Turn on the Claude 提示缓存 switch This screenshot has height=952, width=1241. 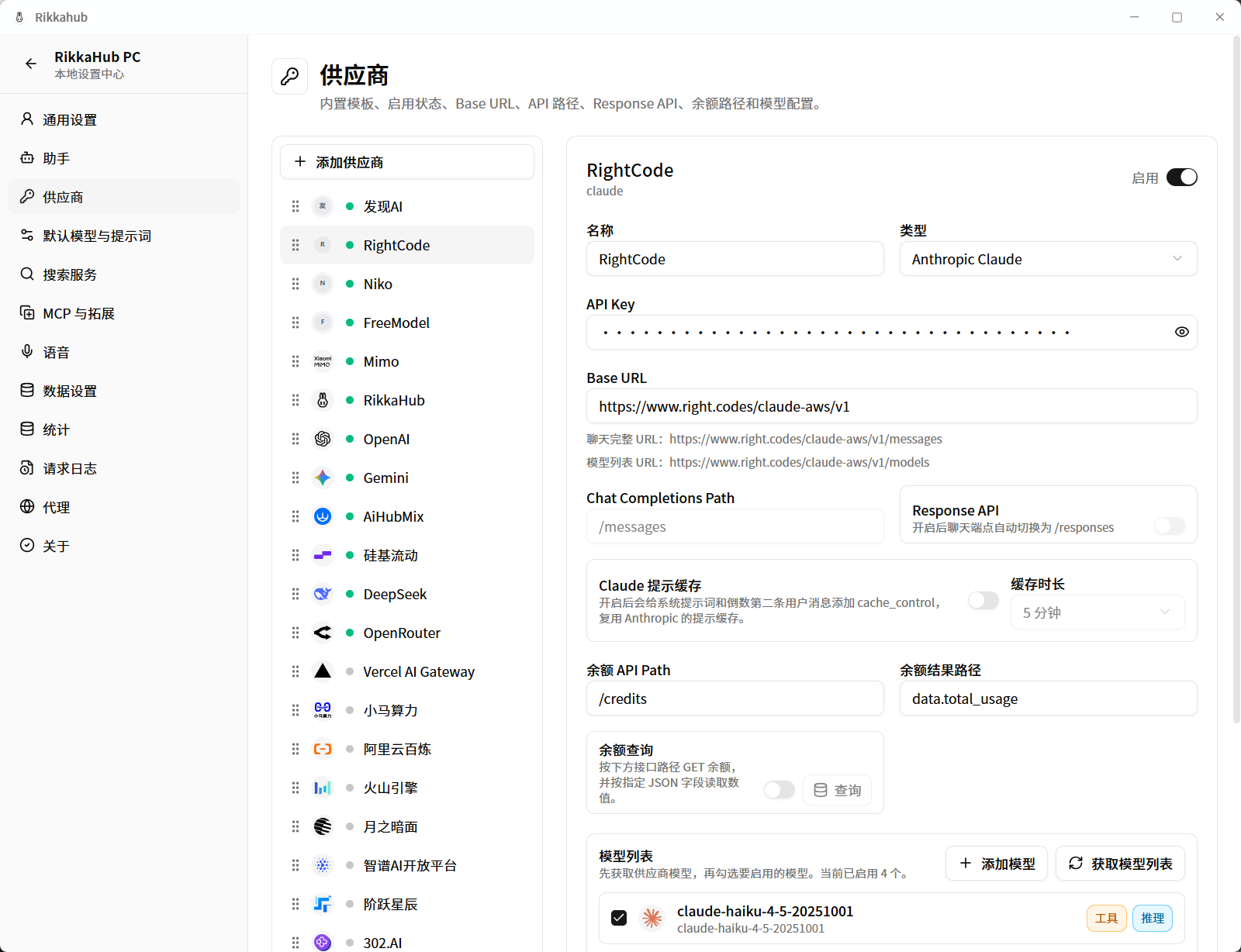click(x=983, y=601)
